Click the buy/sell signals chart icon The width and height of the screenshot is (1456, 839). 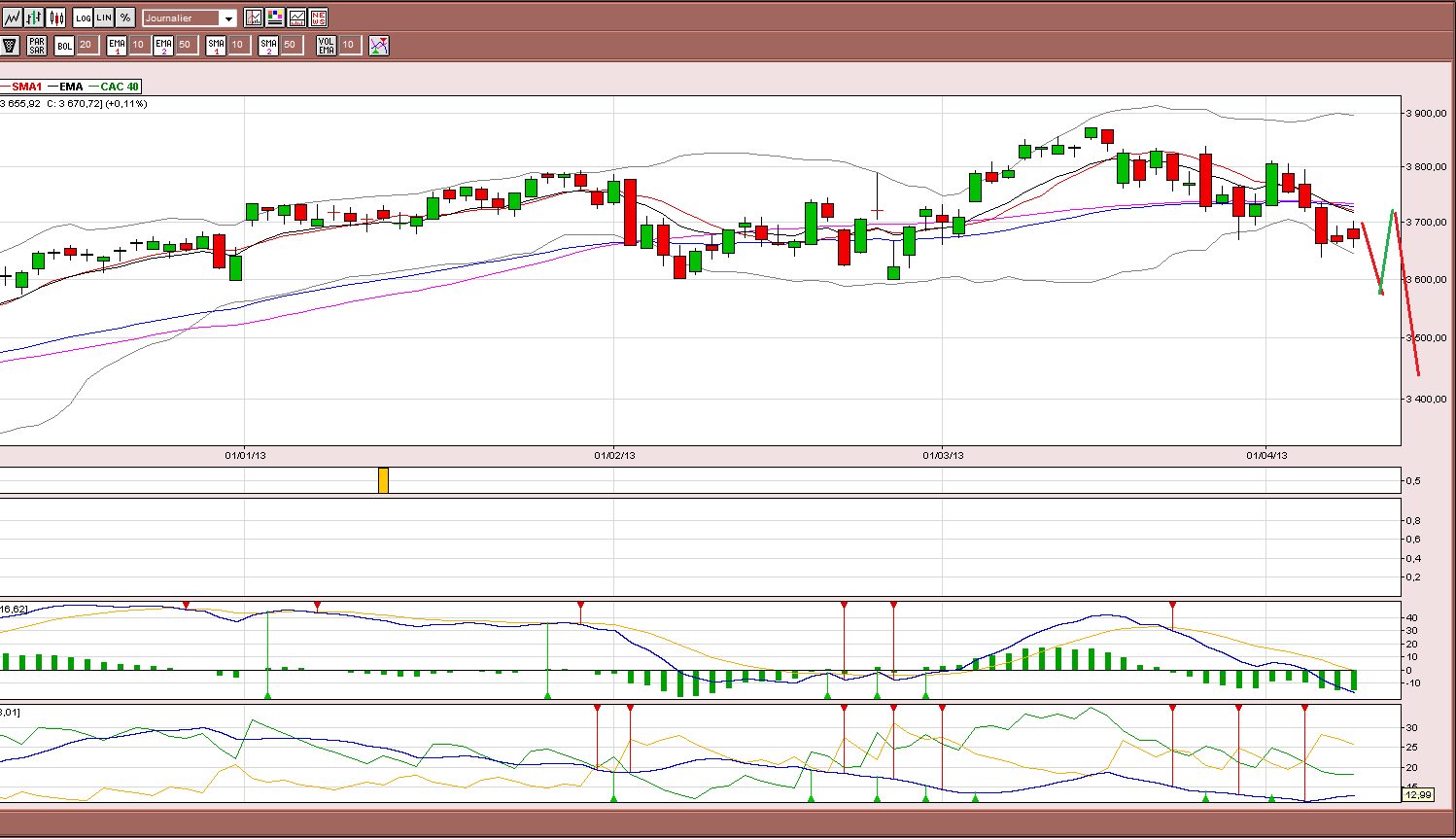coord(379,45)
